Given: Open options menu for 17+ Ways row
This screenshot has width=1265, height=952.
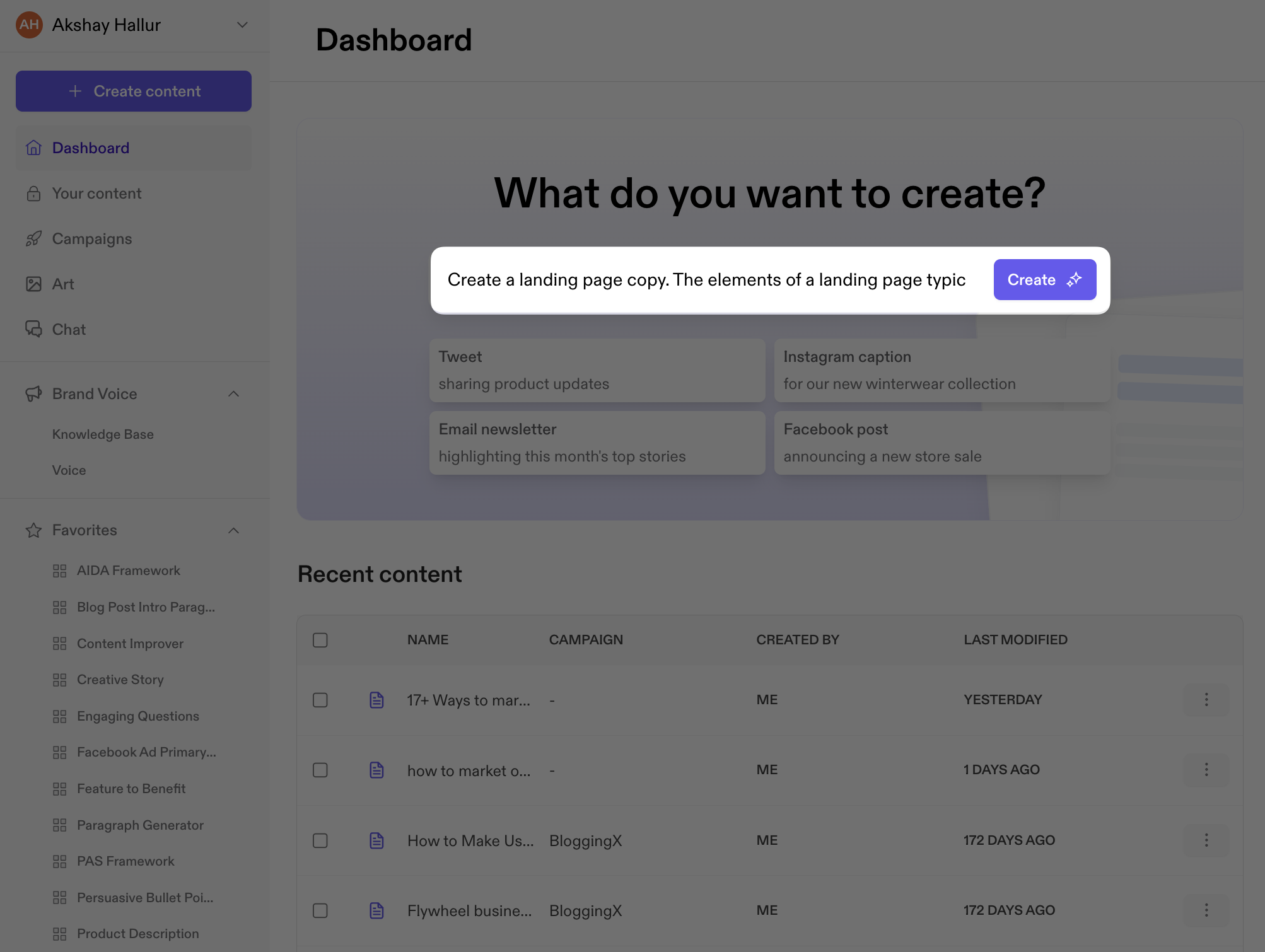Looking at the screenshot, I should 1206,700.
